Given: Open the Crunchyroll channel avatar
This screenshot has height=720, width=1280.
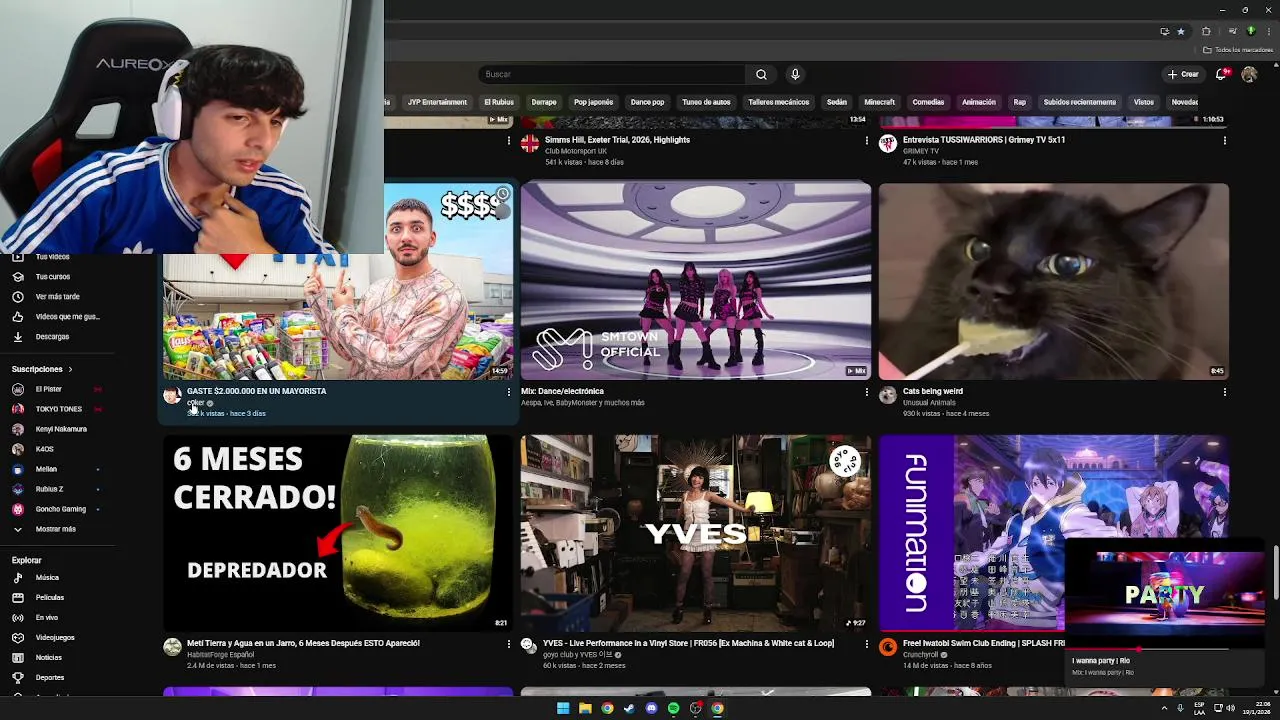Looking at the screenshot, I should coord(887,647).
